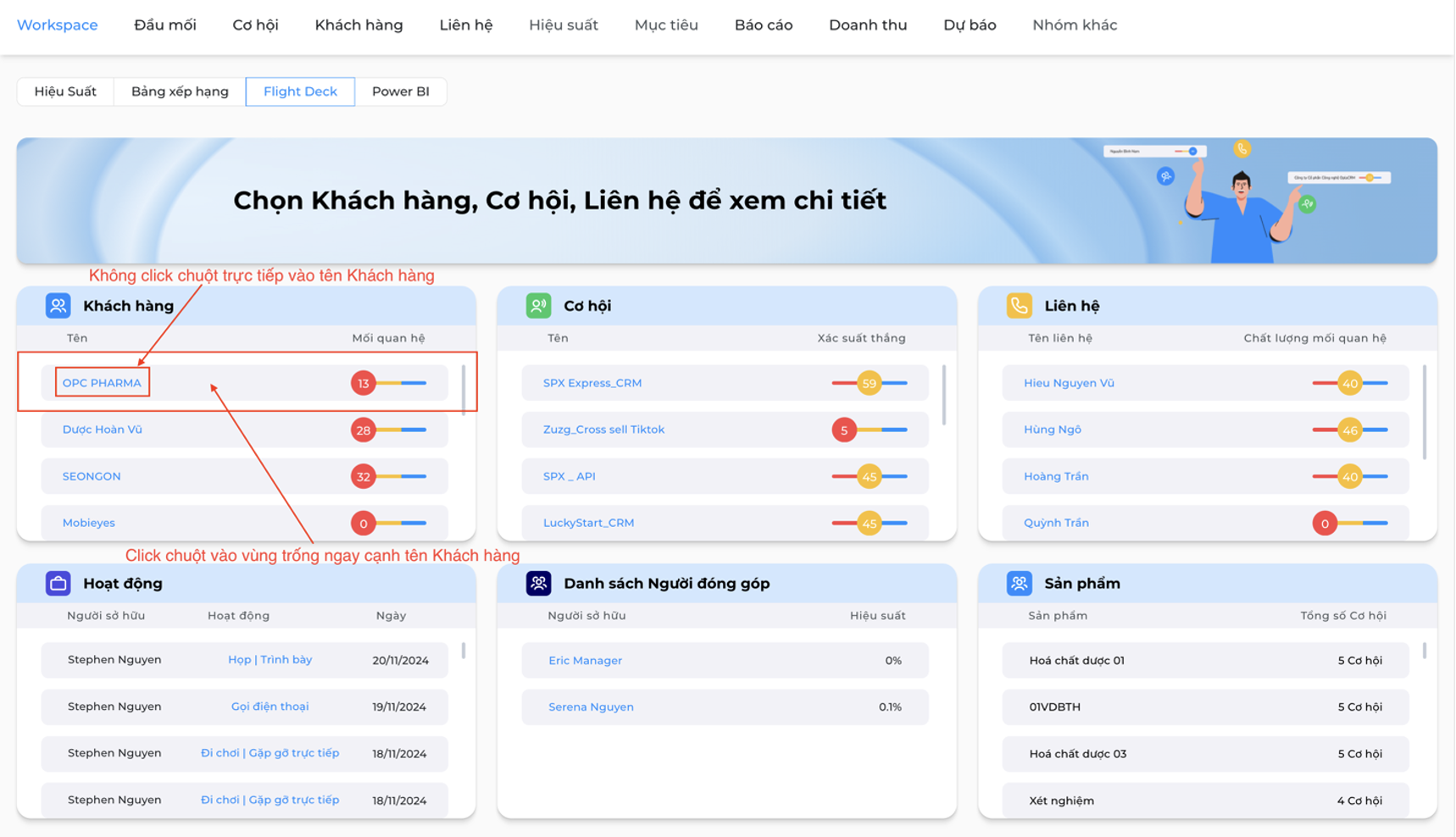Click the Sản phẩm panel icon
Screen dimensions: 1456x837
[1019, 584]
